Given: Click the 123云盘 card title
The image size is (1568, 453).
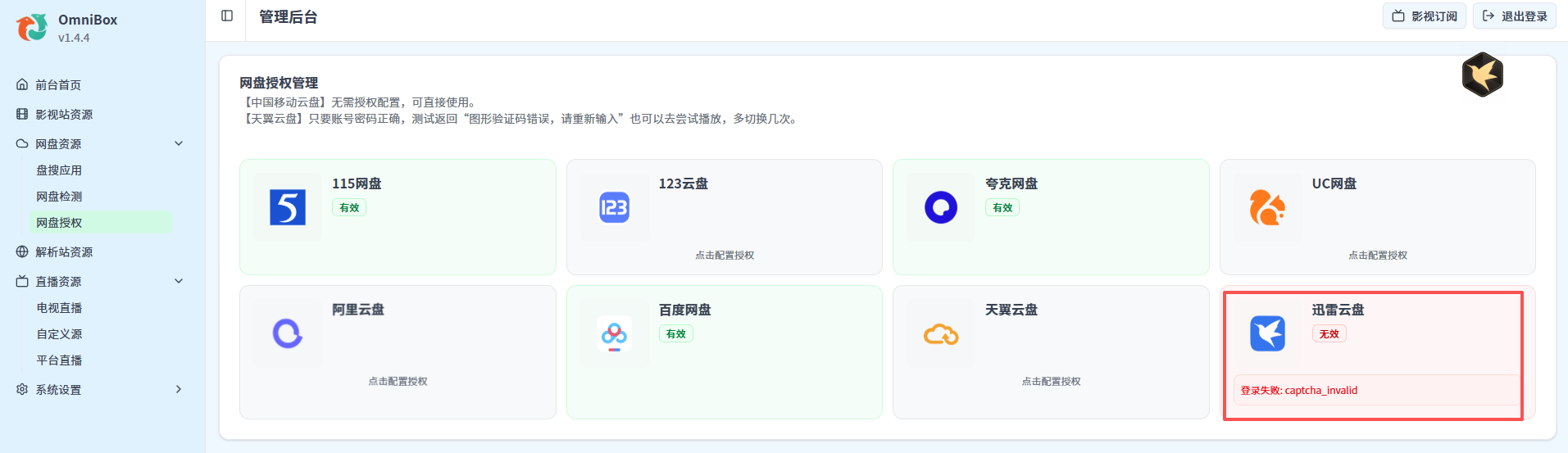Looking at the screenshot, I should pos(684,183).
